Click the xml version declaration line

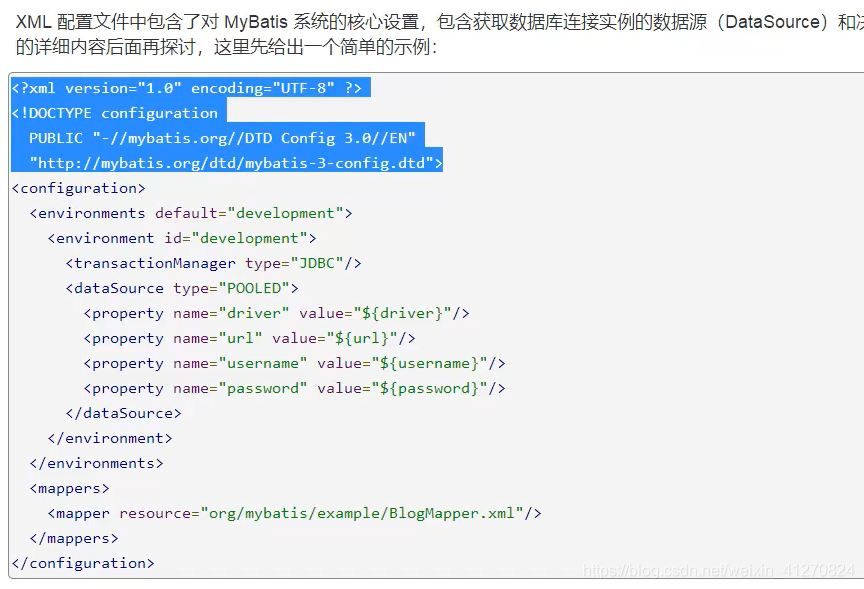pyautogui.click(x=187, y=88)
